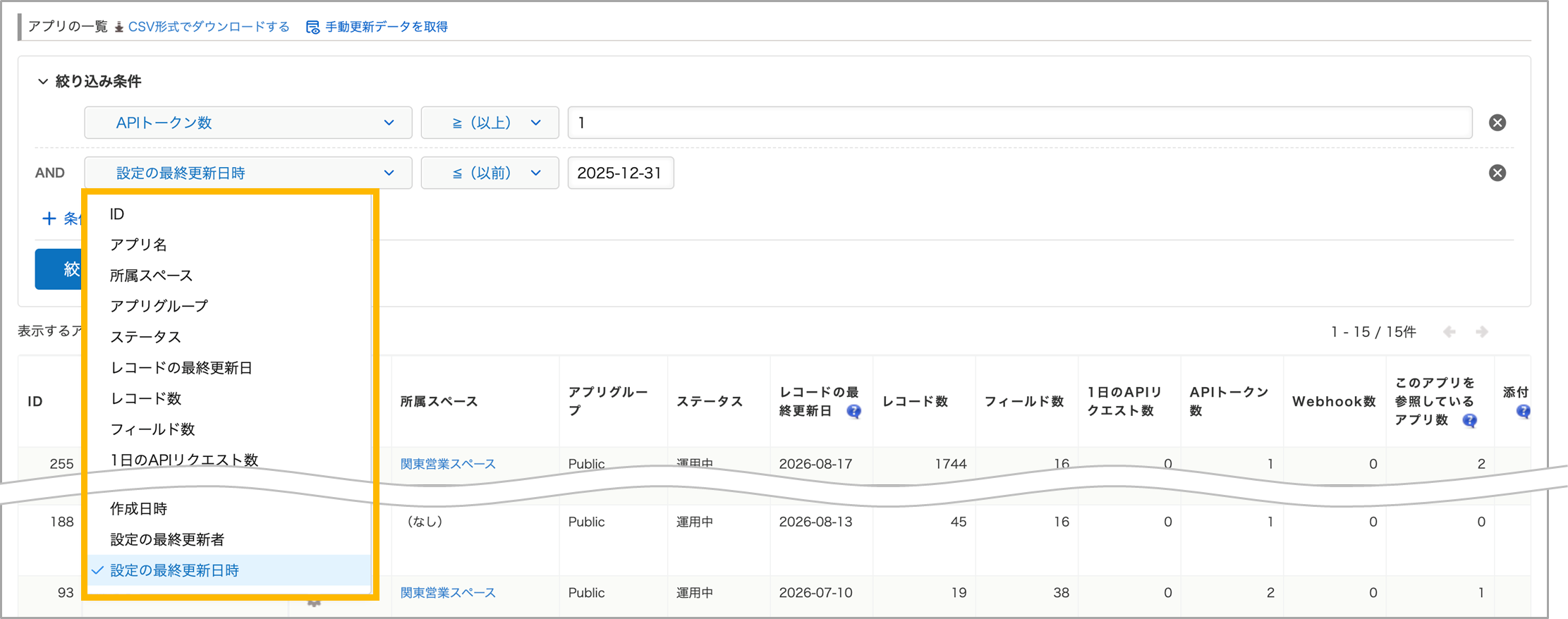Click help icon for 参照しているアプリ数
The image size is (1568, 619).
[1470, 421]
